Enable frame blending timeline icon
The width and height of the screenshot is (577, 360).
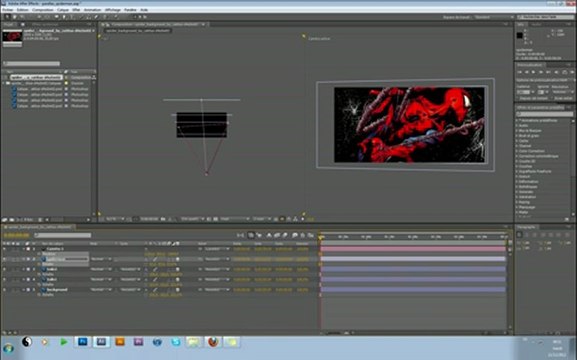click(277, 235)
